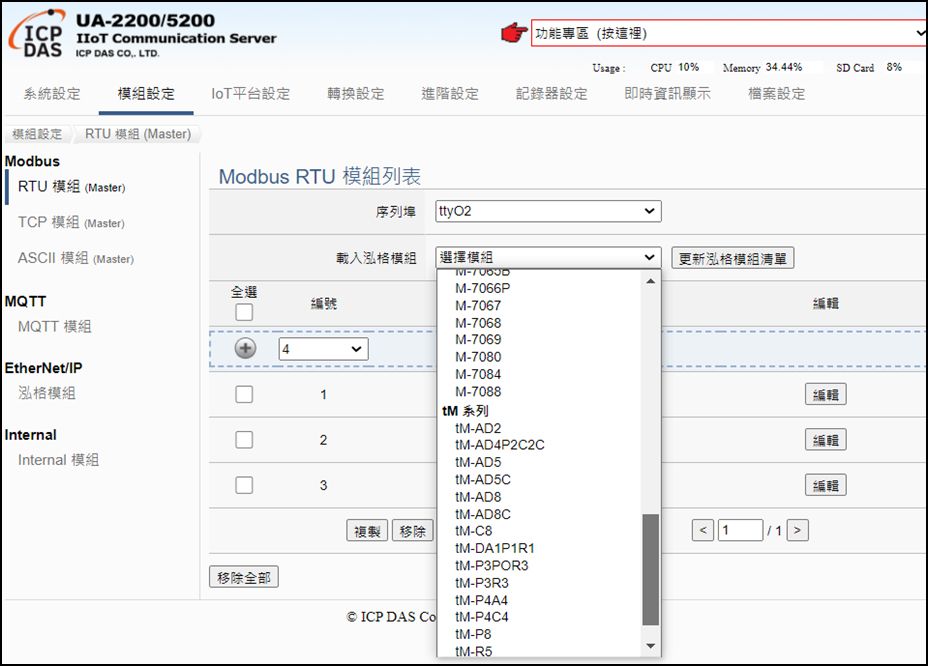The image size is (928, 666).
Task: Choose tM-P3R3 from the module list
Action: point(540,583)
